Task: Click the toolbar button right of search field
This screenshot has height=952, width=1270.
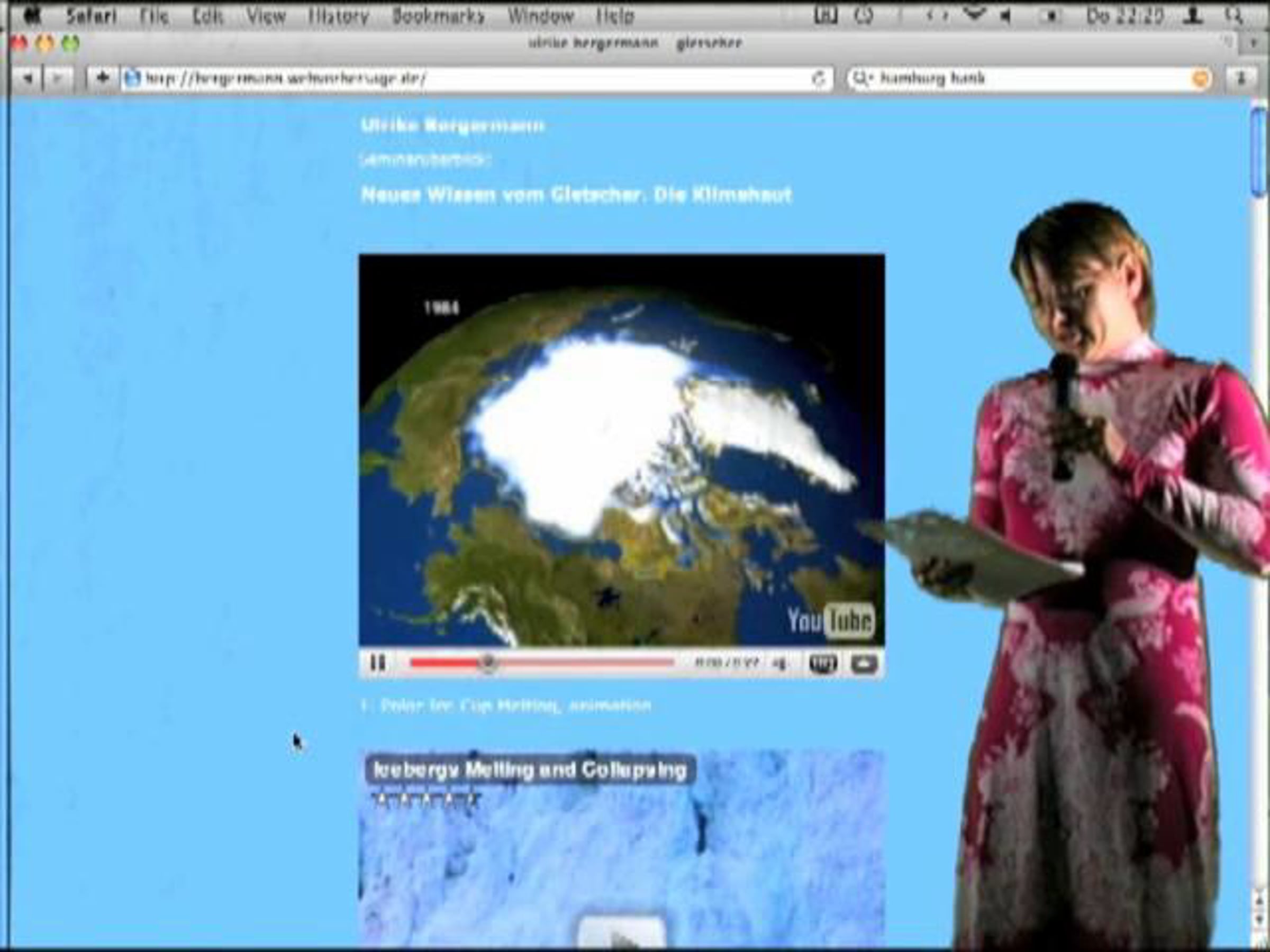Action: click(x=1240, y=78)
